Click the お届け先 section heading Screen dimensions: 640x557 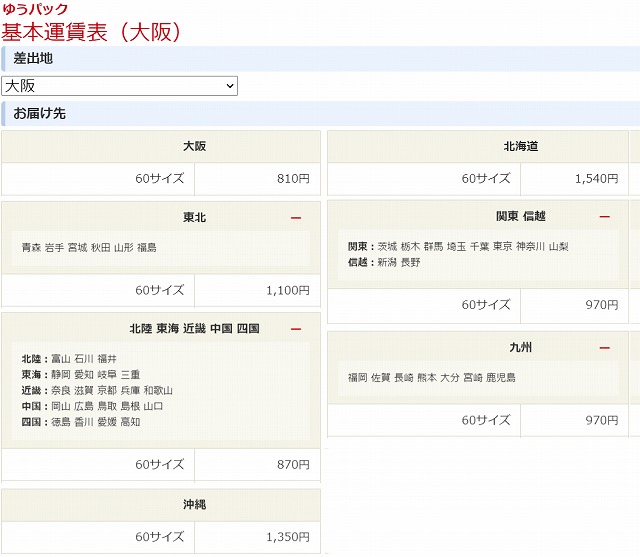(39, 113)
